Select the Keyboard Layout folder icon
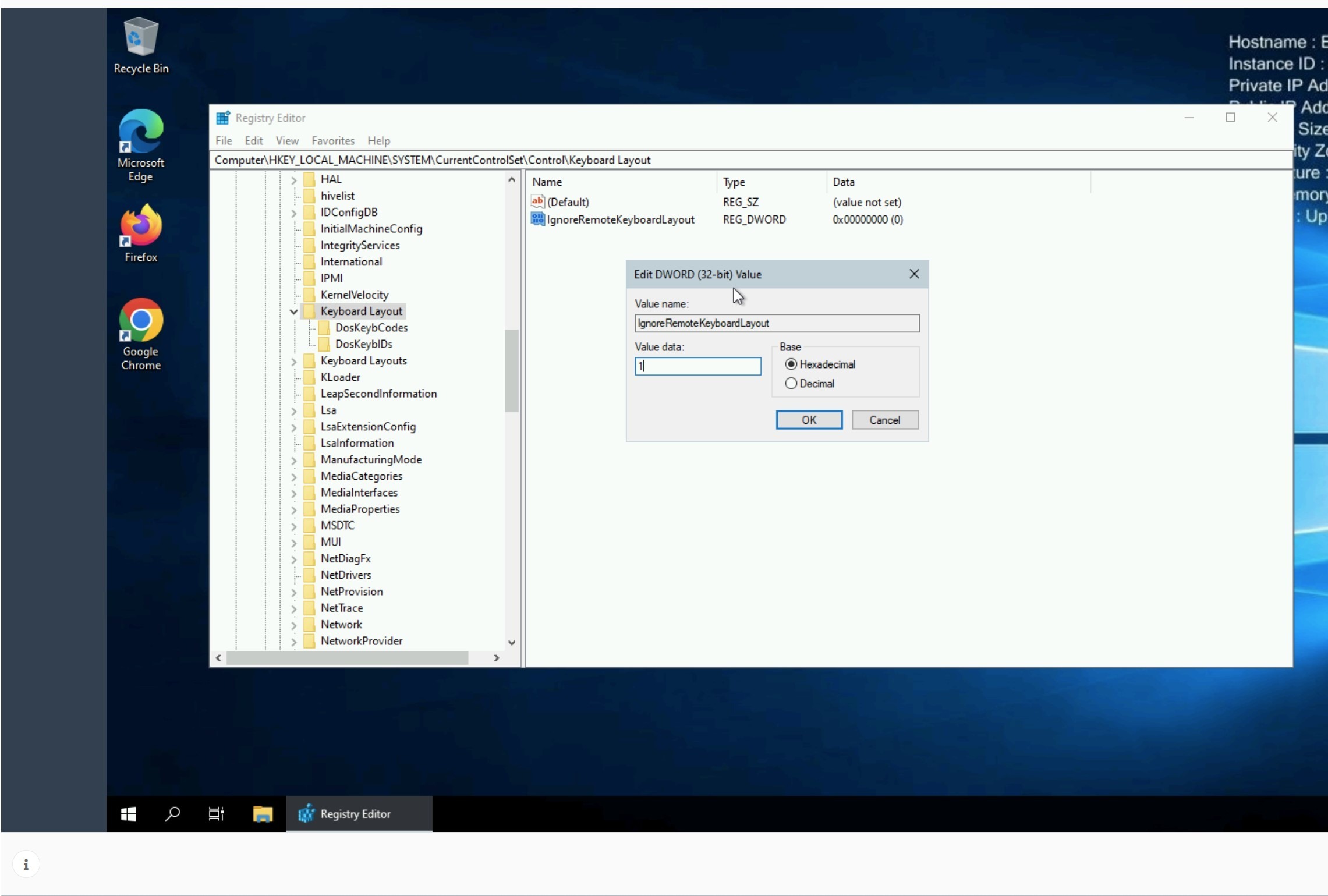 (310, 311)
